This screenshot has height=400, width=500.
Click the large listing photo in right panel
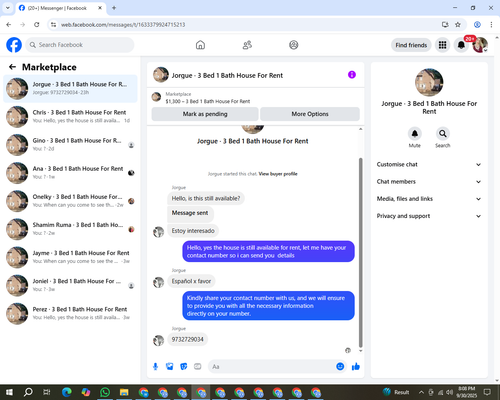click(x=429, y=82)
